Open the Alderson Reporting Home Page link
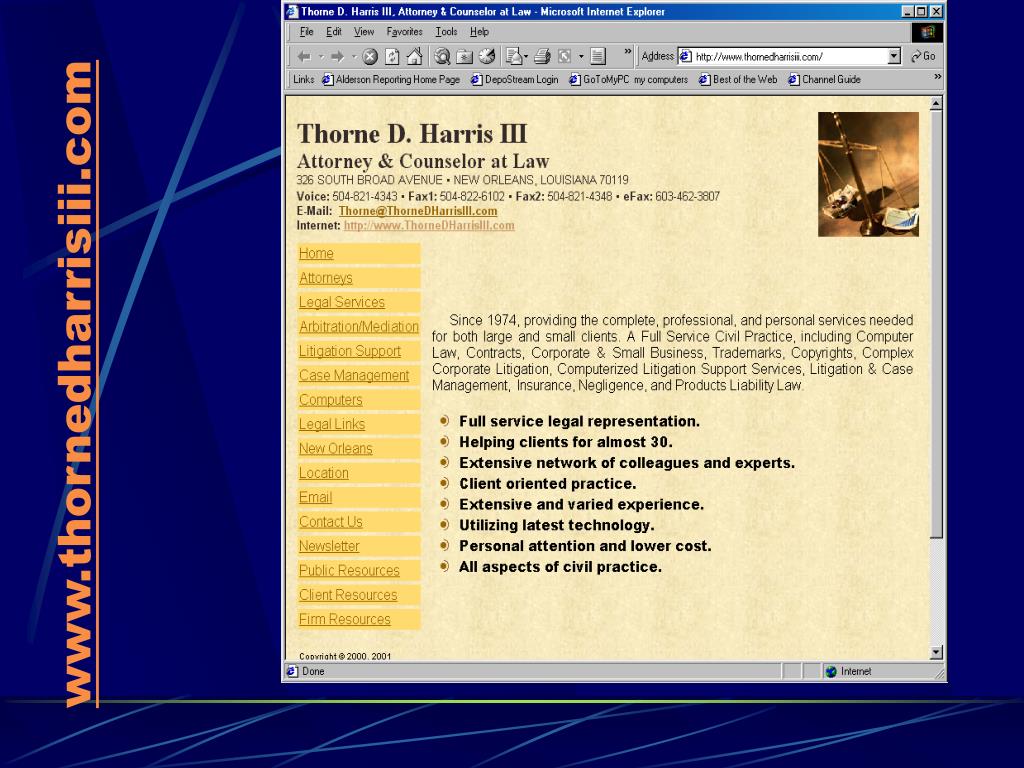1024x768 pixels. coord(391,80)
